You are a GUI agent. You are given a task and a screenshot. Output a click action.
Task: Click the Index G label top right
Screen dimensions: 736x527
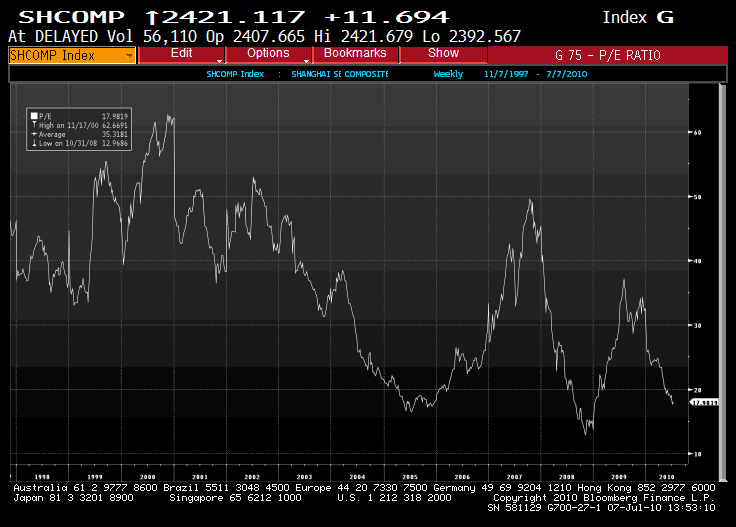(638, 17)
